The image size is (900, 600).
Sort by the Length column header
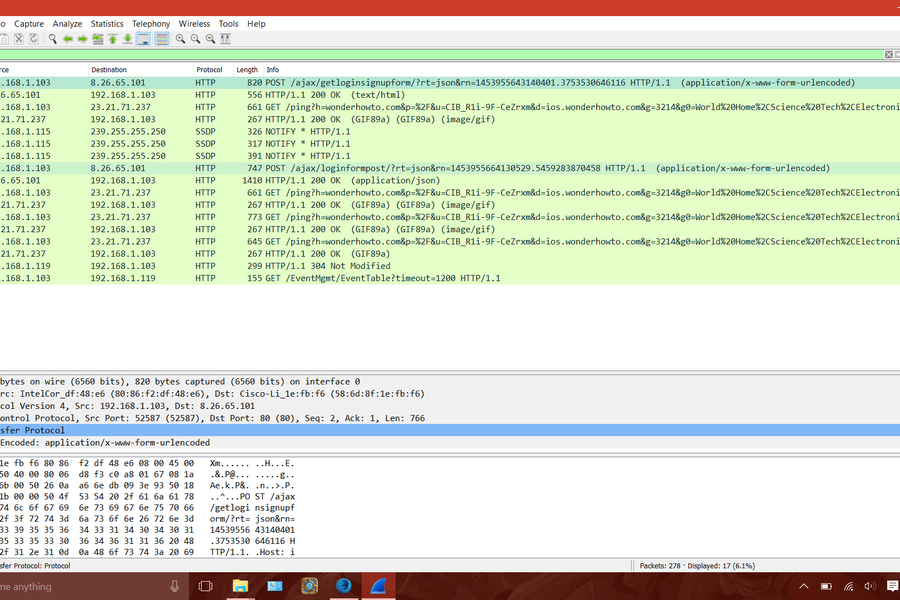(248, 69)
